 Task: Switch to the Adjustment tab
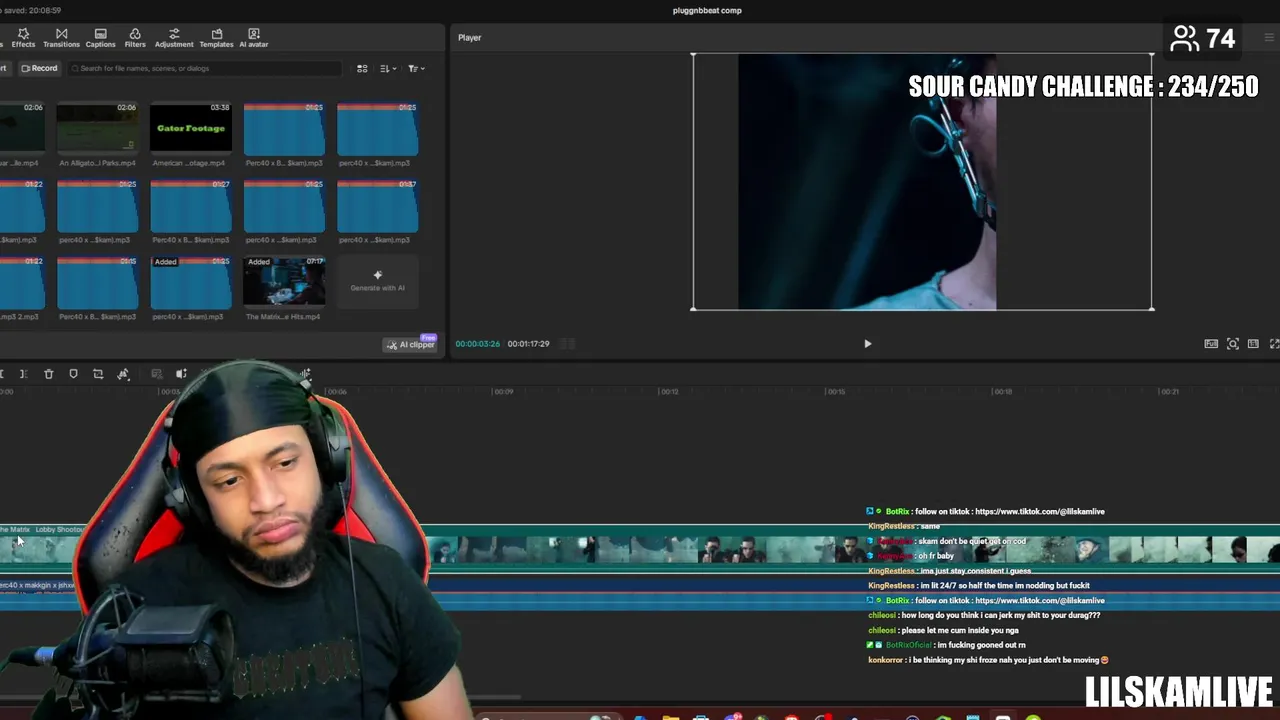pyautogui.click(x=174, y=38)
